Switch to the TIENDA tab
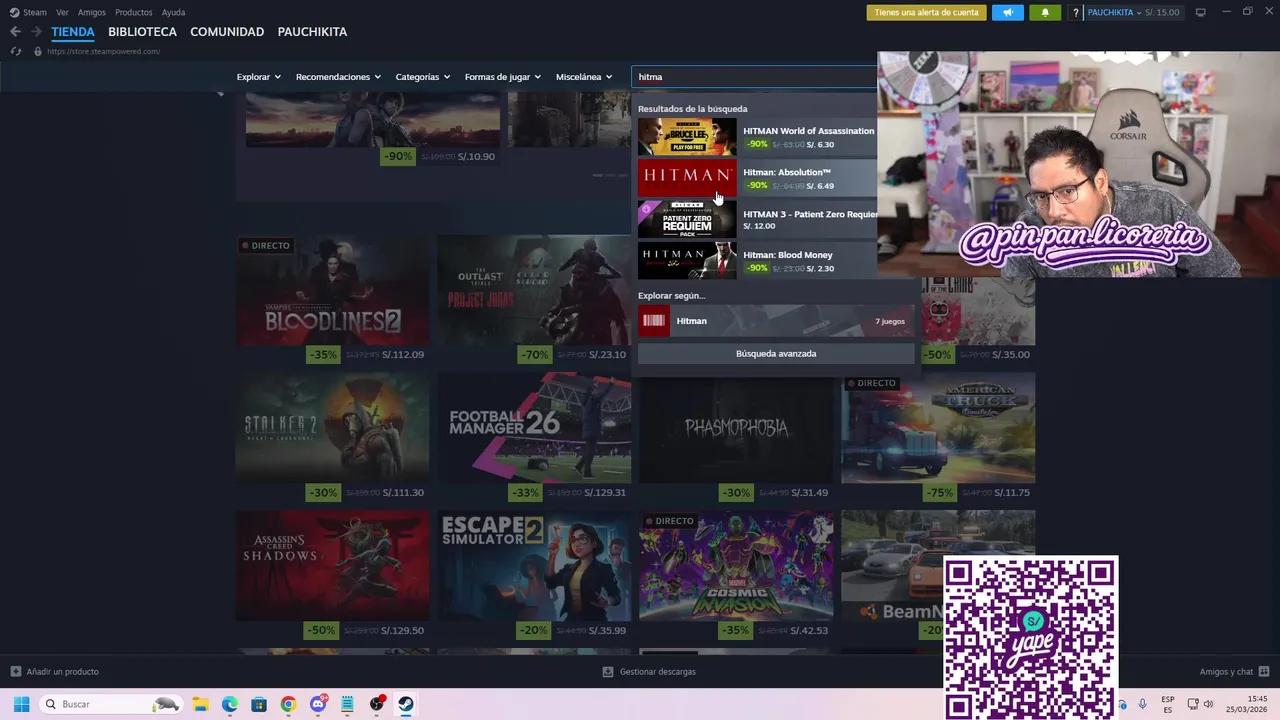The width and height of the screenshot is (1280, 720). coord(73,32)
